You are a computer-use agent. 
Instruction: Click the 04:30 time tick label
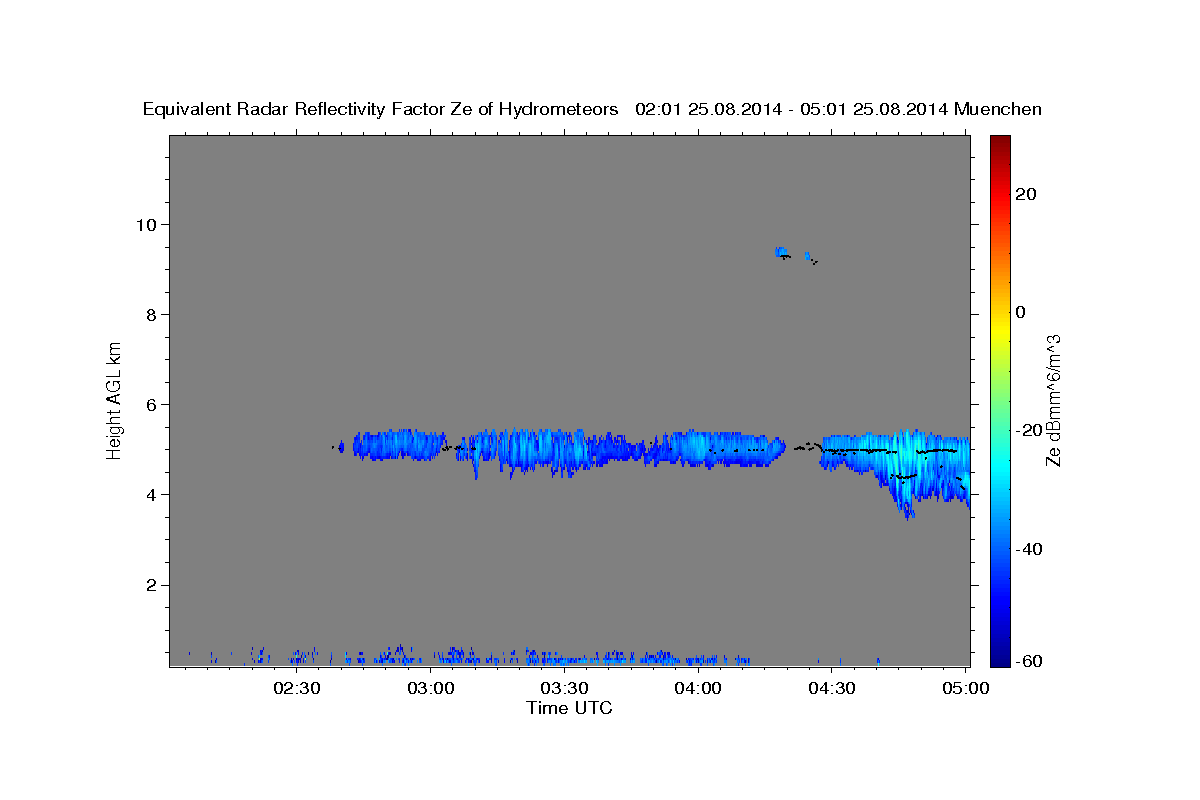[x=832, y=688]
